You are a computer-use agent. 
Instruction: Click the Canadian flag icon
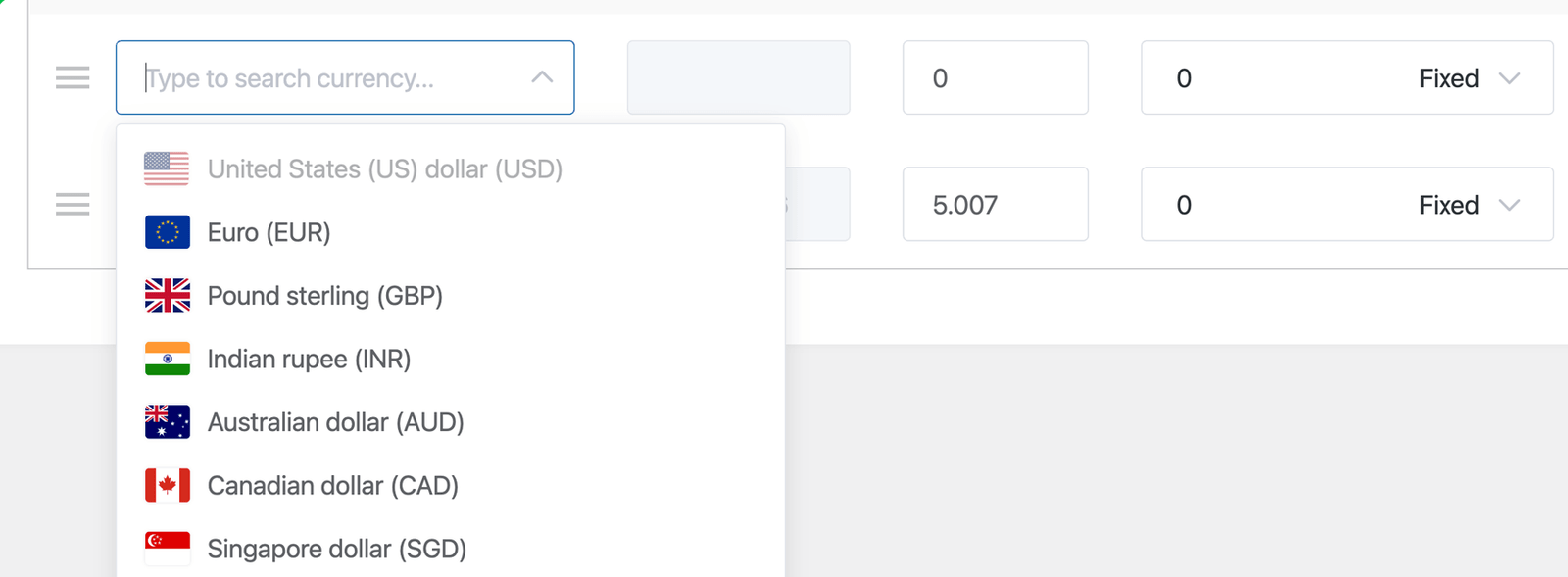pos(168,486)
